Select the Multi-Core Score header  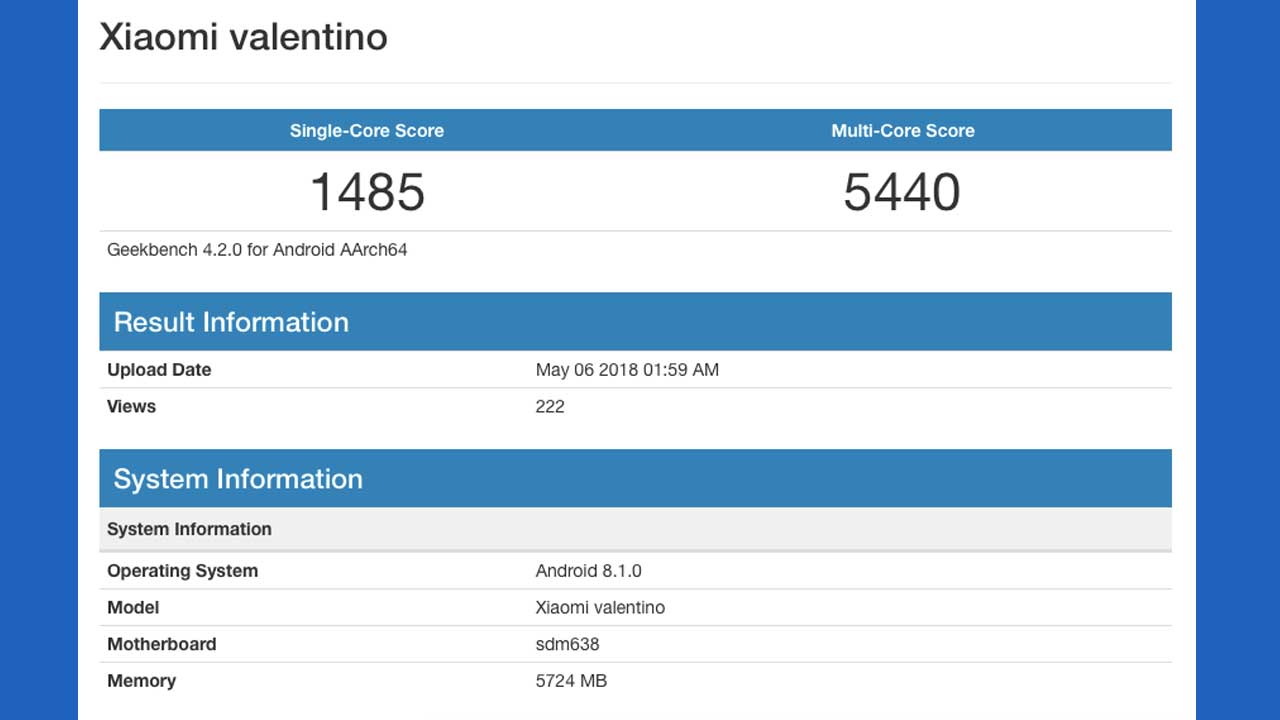(903, 130)
